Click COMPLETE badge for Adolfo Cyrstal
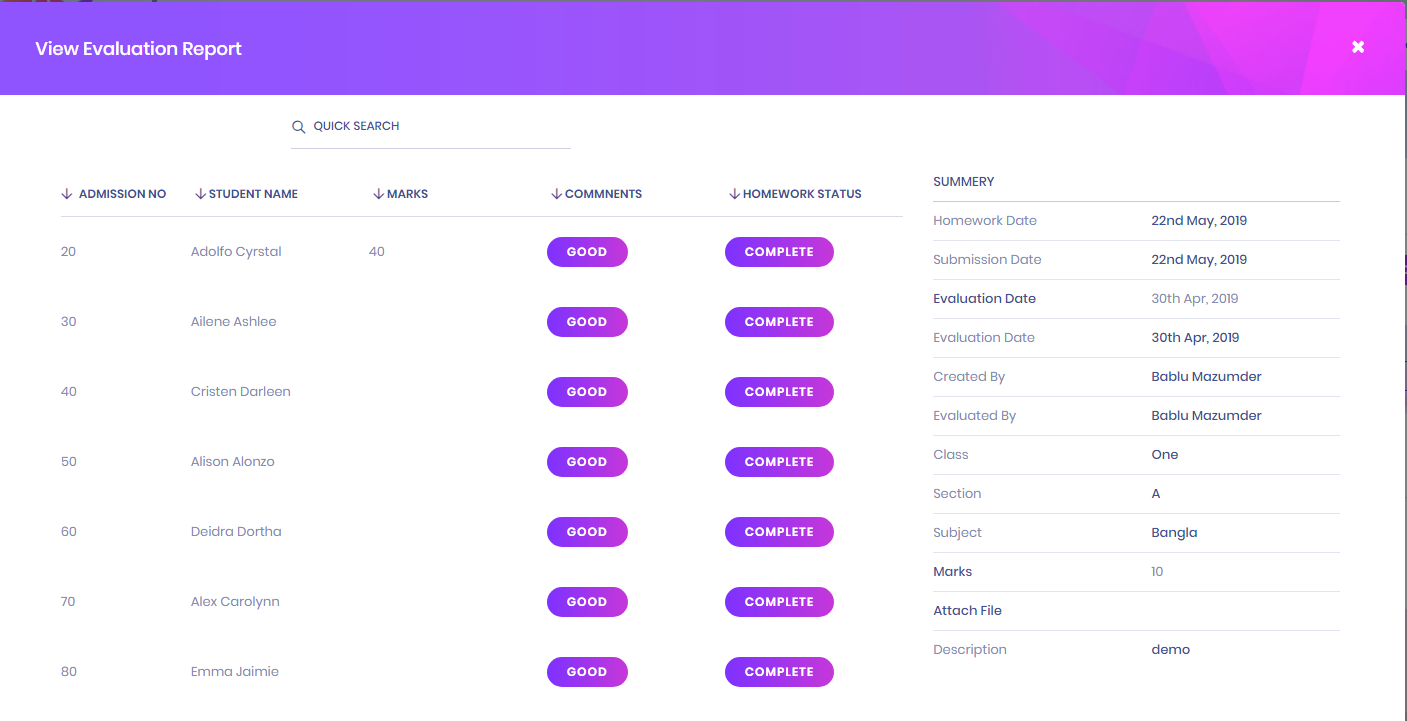The width and height of the screenshot is (1407, 721). pos(779,252)
